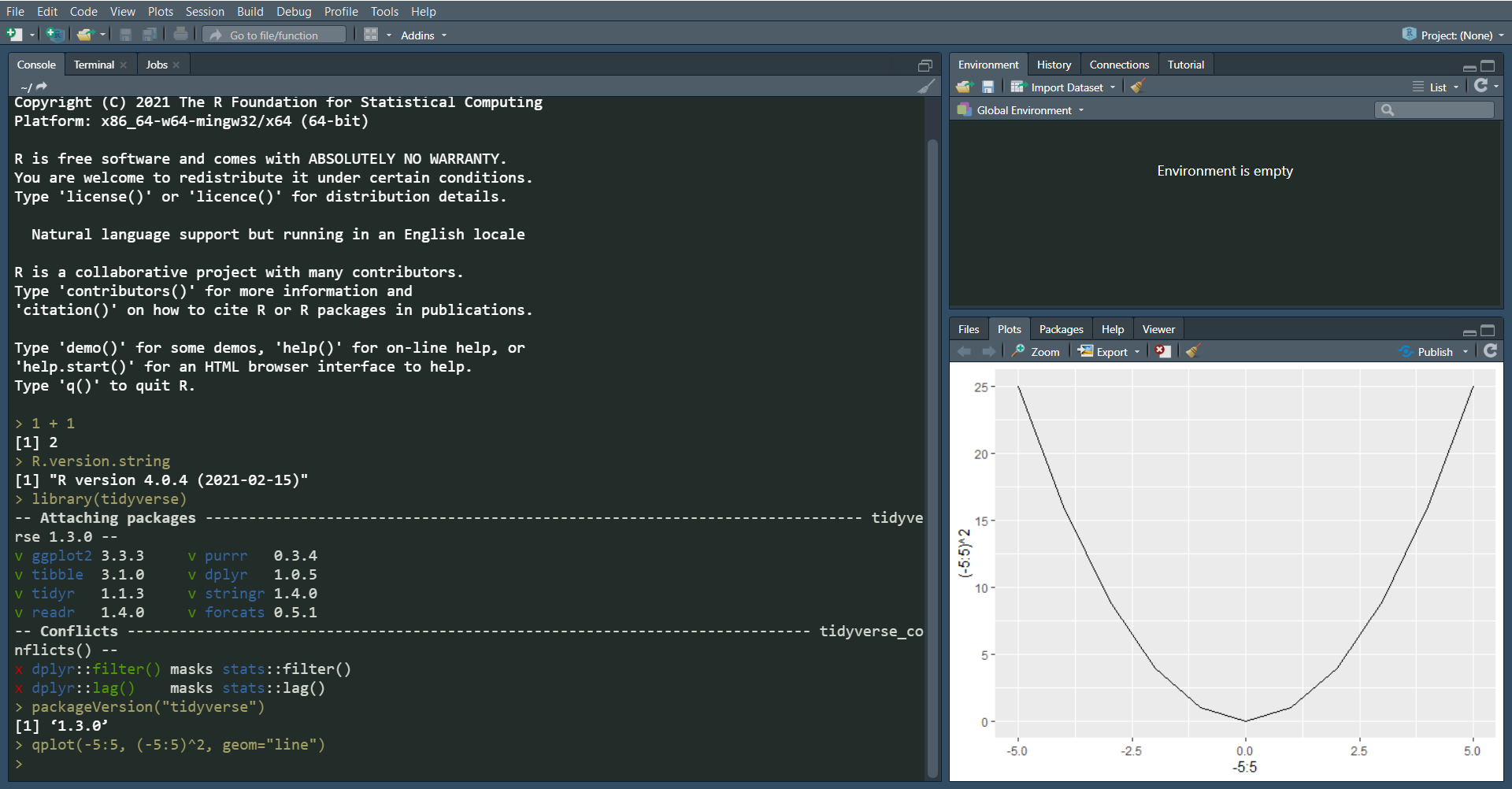Minimize the Environment pane
Viewport: 1512px width, 789px height.
(1469, 68)
